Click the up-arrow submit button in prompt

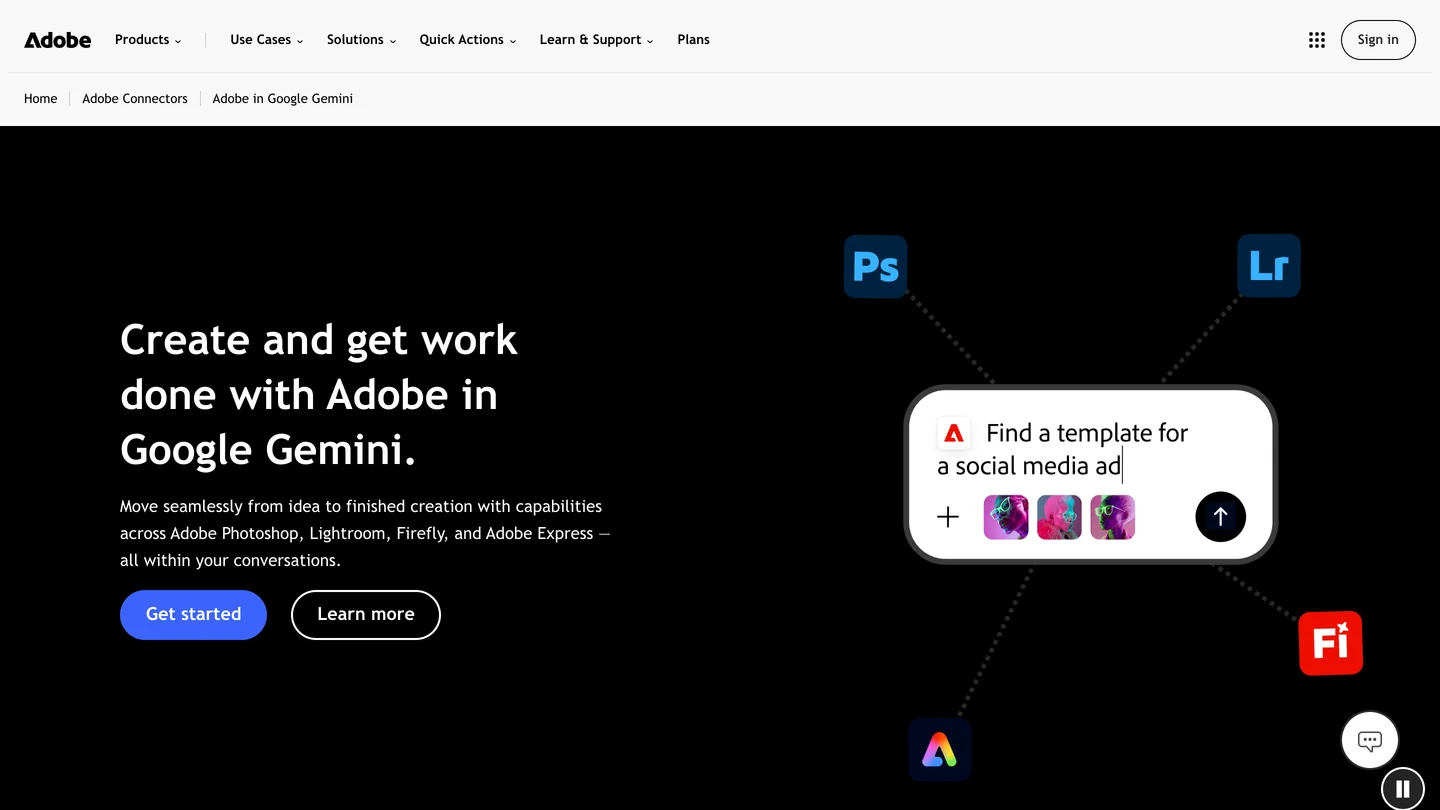pyautogui.click(x=1220, y=517)
